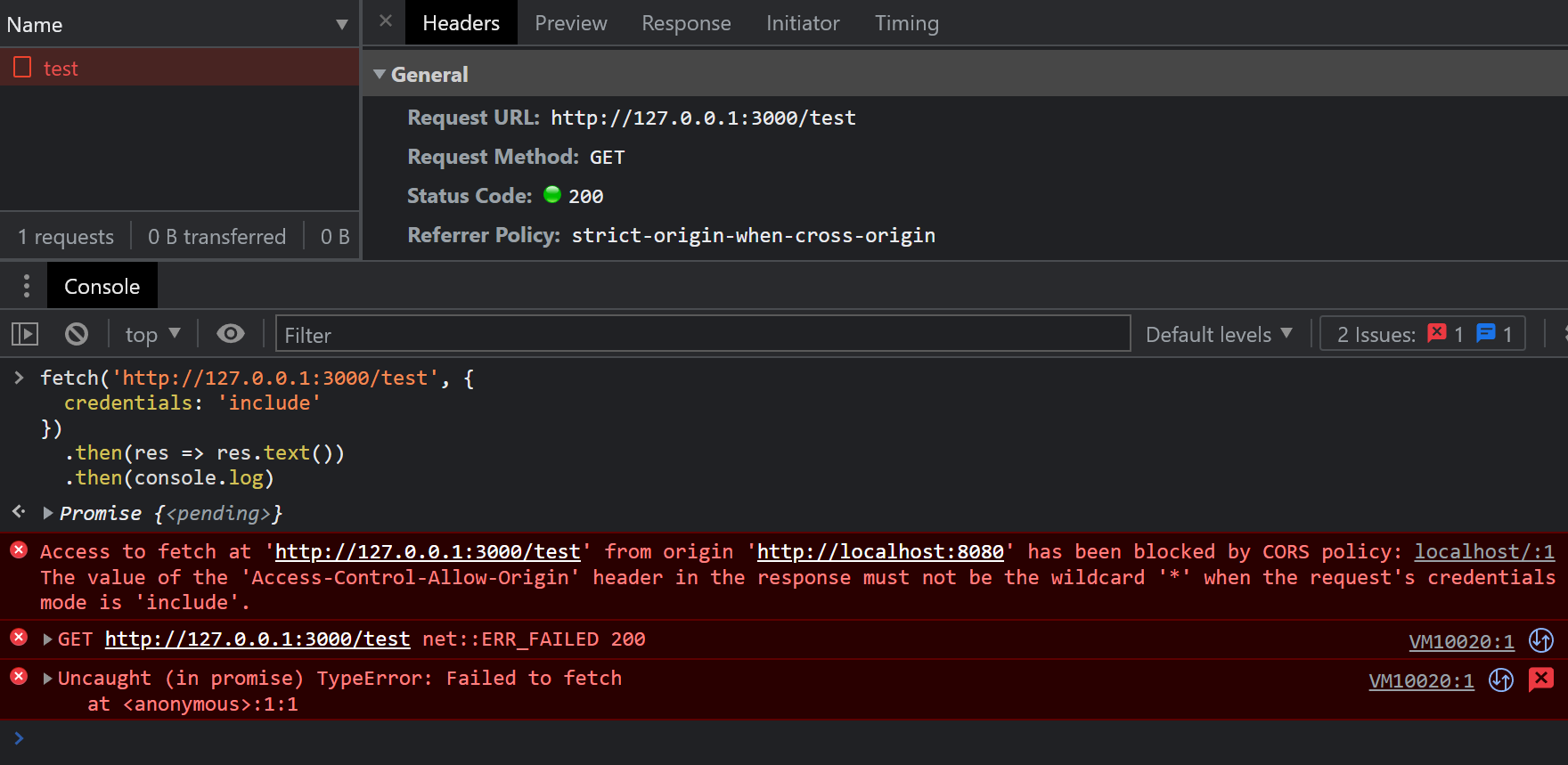Toggle the console sidebar panel icon
Screen dimensions: 1568x765
(25, 334)
